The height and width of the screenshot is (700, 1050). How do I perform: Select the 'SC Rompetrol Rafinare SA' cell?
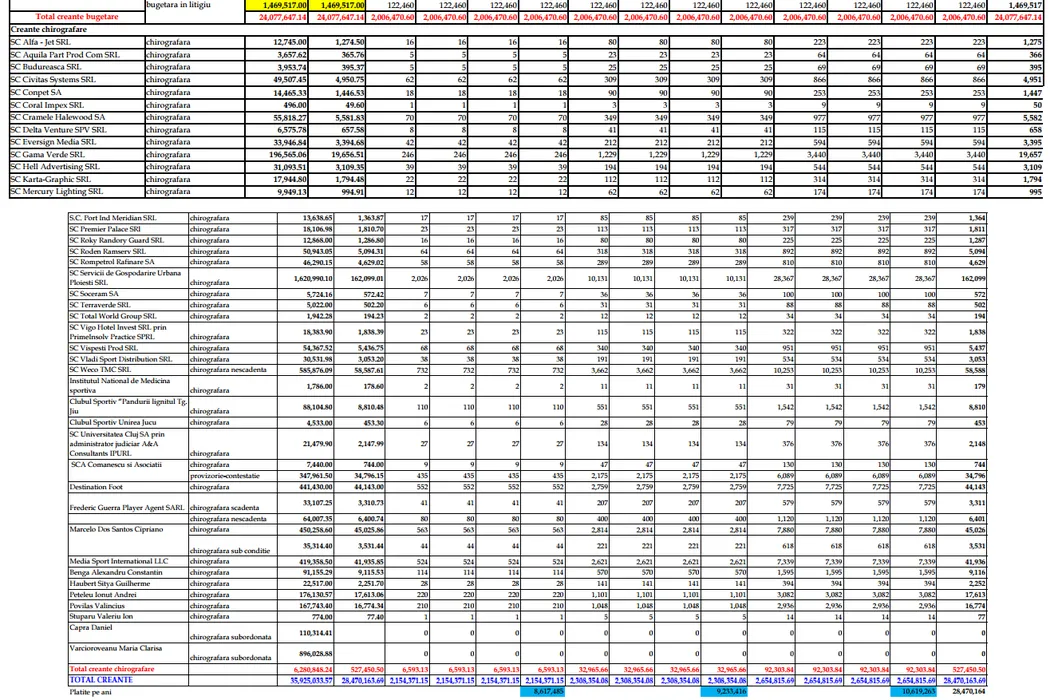[112, 261]
